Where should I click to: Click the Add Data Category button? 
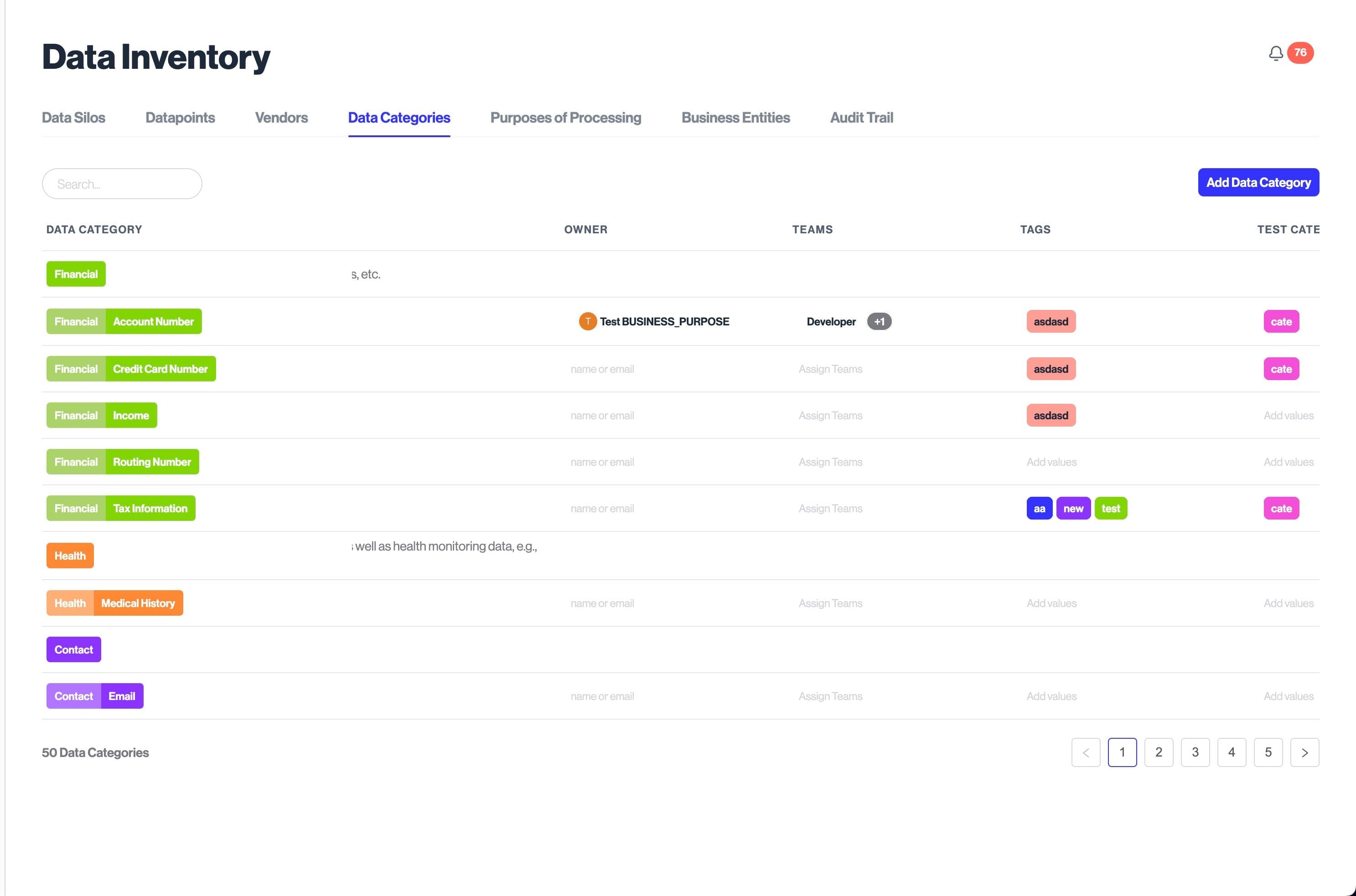(x=1258, y=182)
